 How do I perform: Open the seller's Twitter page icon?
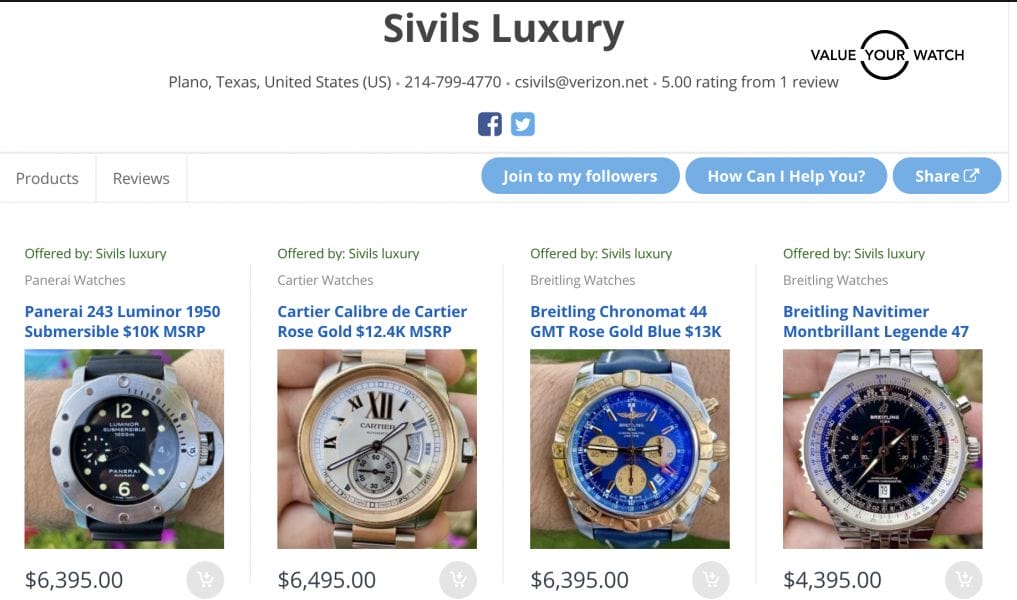[523, 124]
